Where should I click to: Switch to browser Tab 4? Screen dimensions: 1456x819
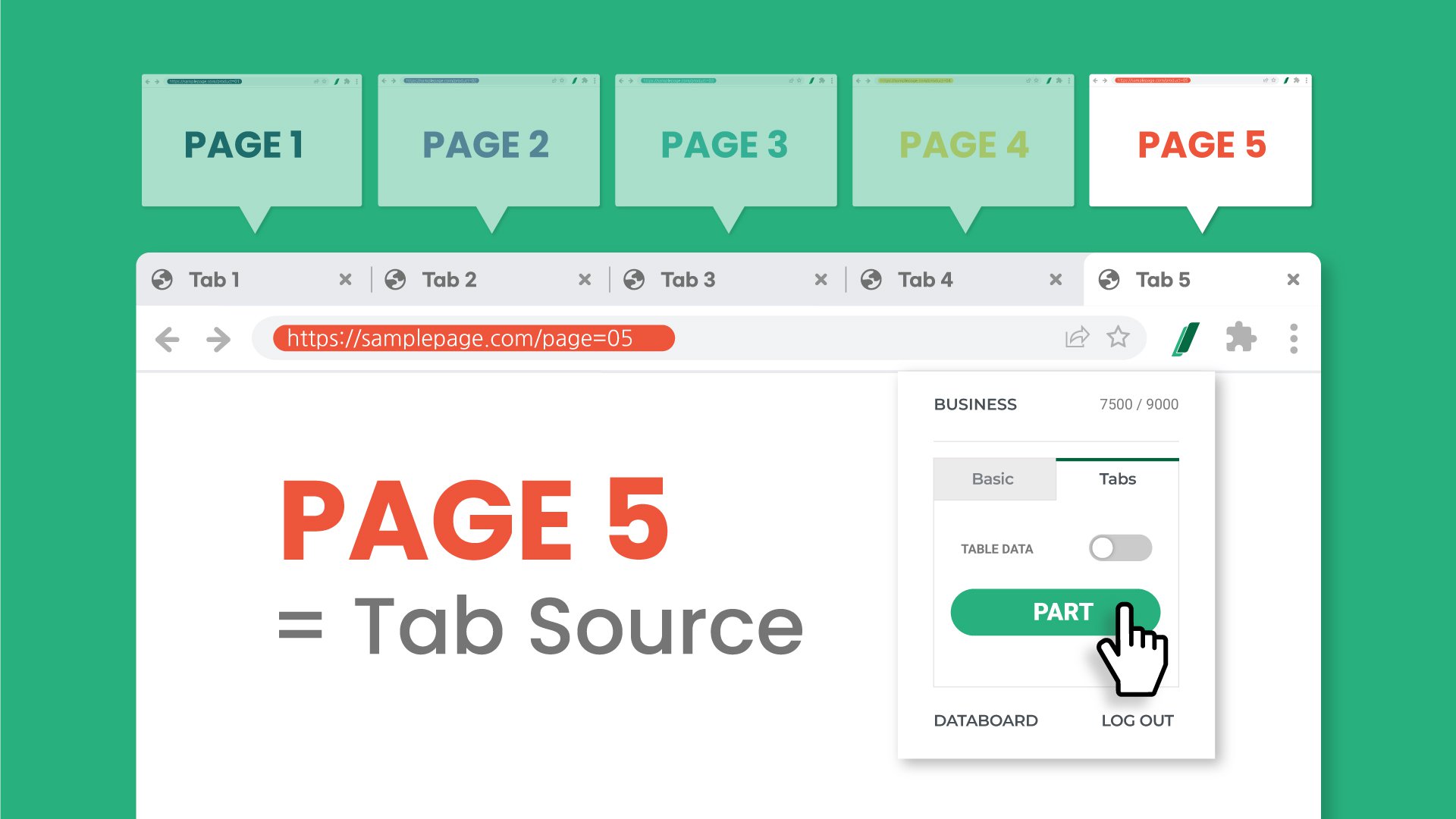[x=925, y=280]
